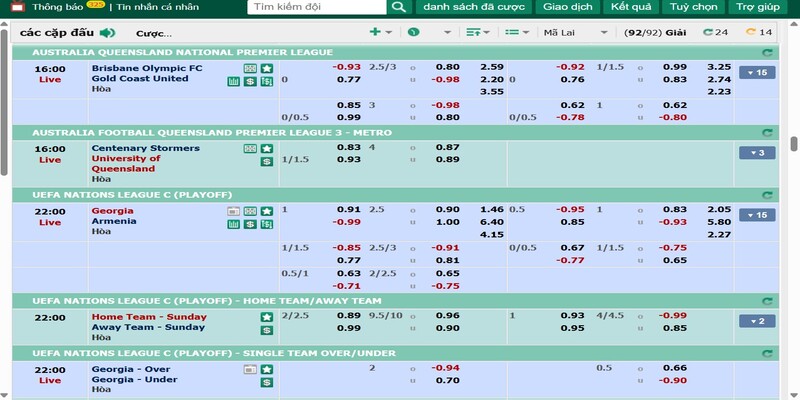Image resolution: width=800 pixels, height=400 pixels.
Task: Click the search magnifier icon
Action: click(398, 7)
